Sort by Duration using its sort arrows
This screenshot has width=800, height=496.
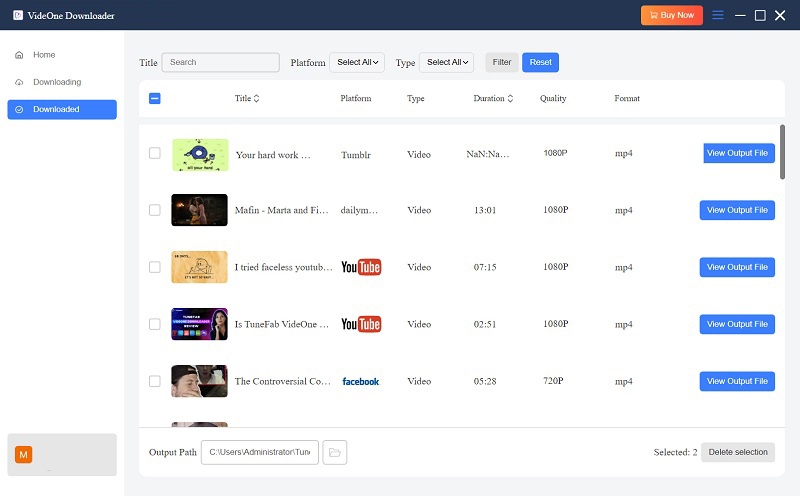click(x=511, y=99)
